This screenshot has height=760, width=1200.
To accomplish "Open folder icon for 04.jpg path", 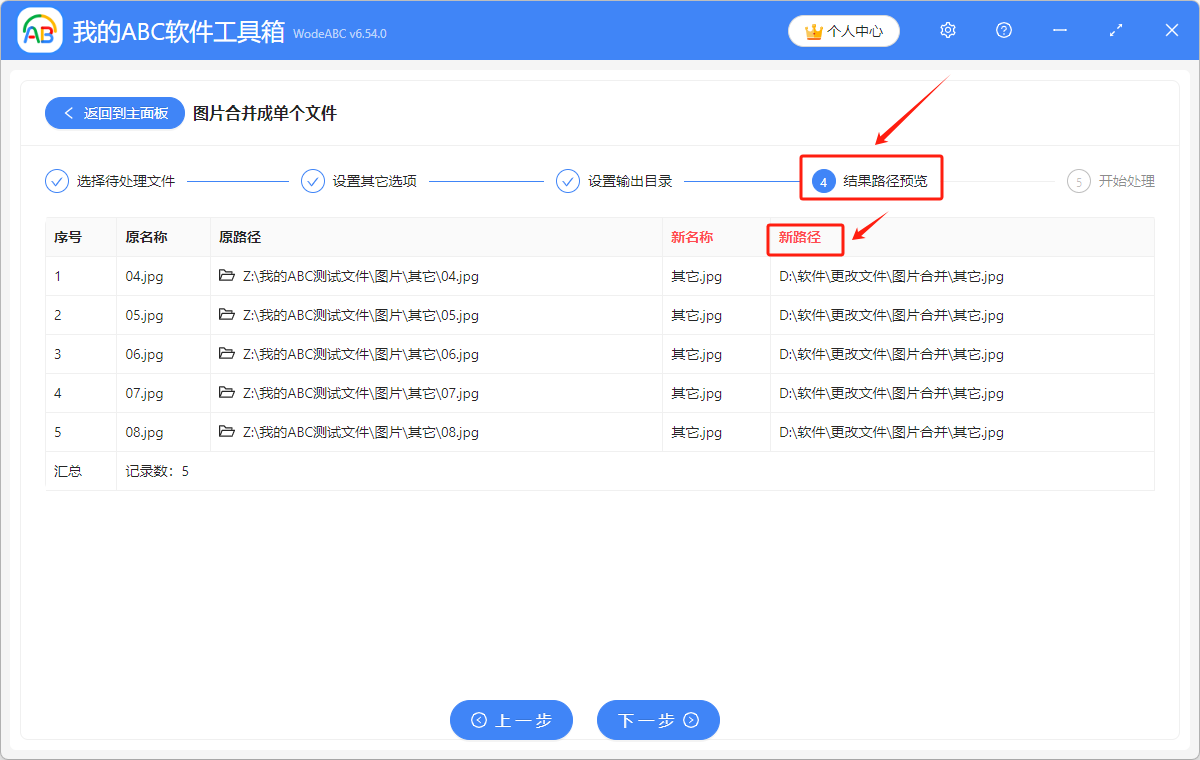I will tap(227, 276).
